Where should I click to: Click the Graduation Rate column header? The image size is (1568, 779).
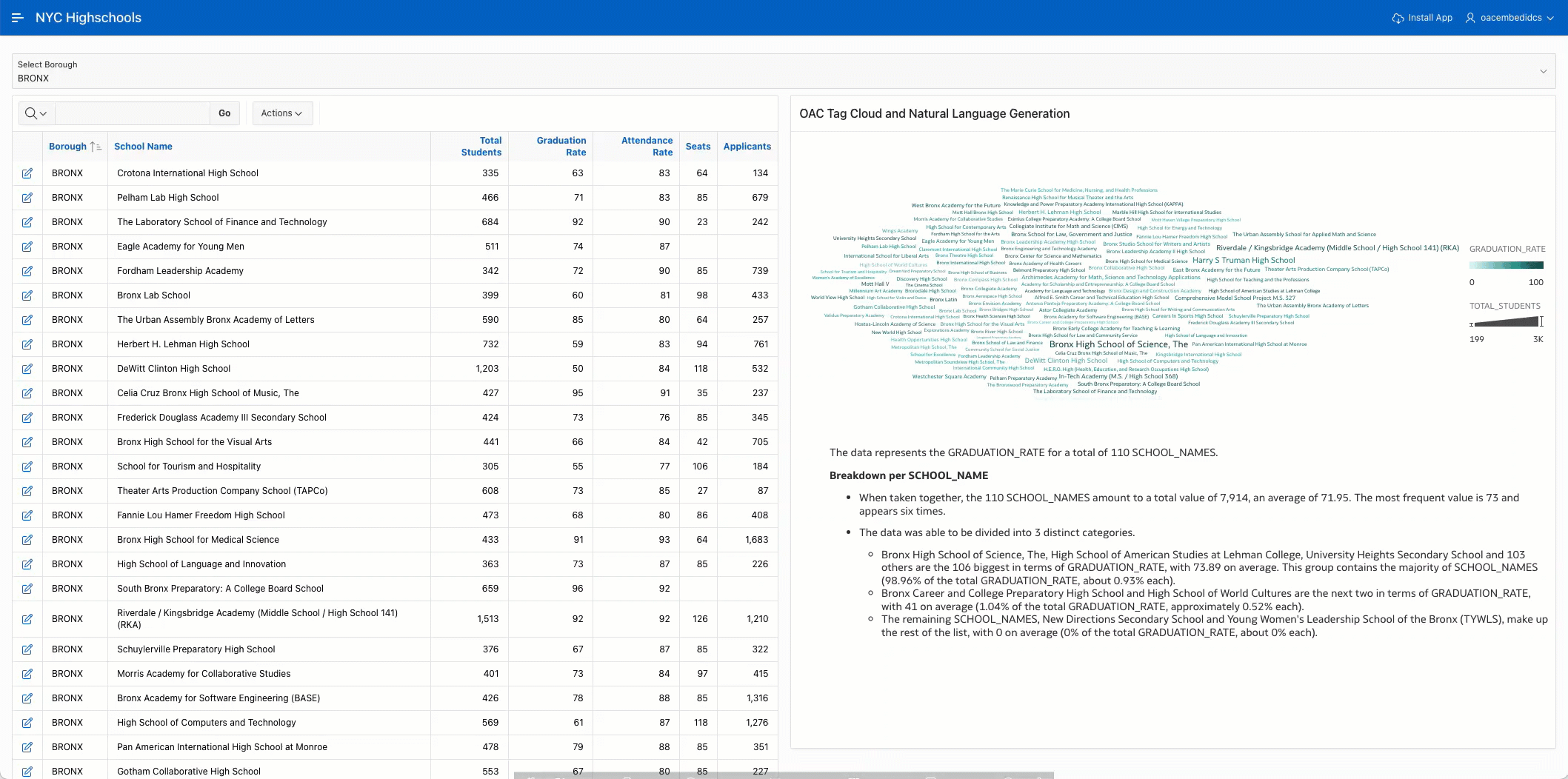click(561, 147)
